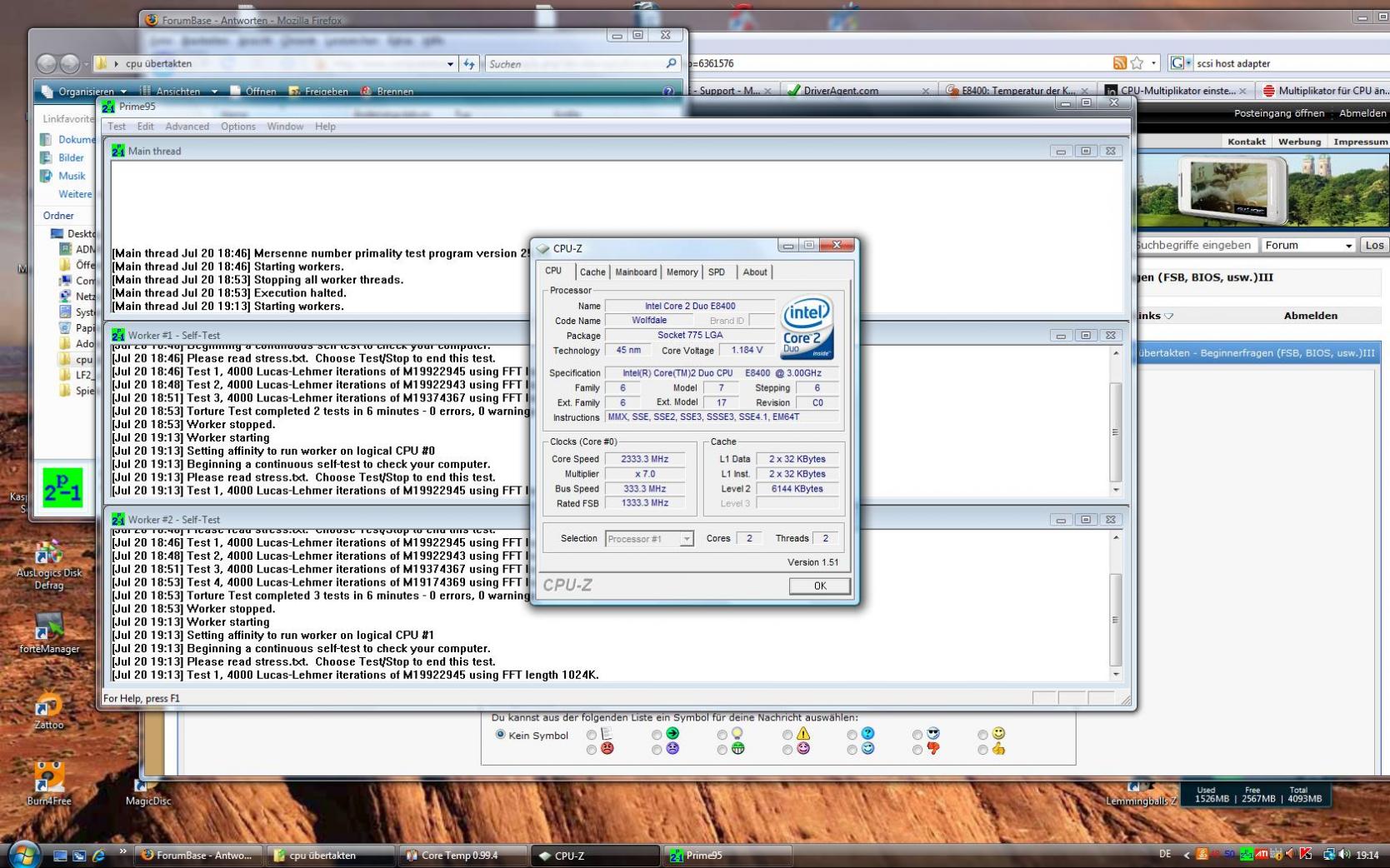
Task: Open the Musik favorite link in Explorer
Action: click(64, 176)
